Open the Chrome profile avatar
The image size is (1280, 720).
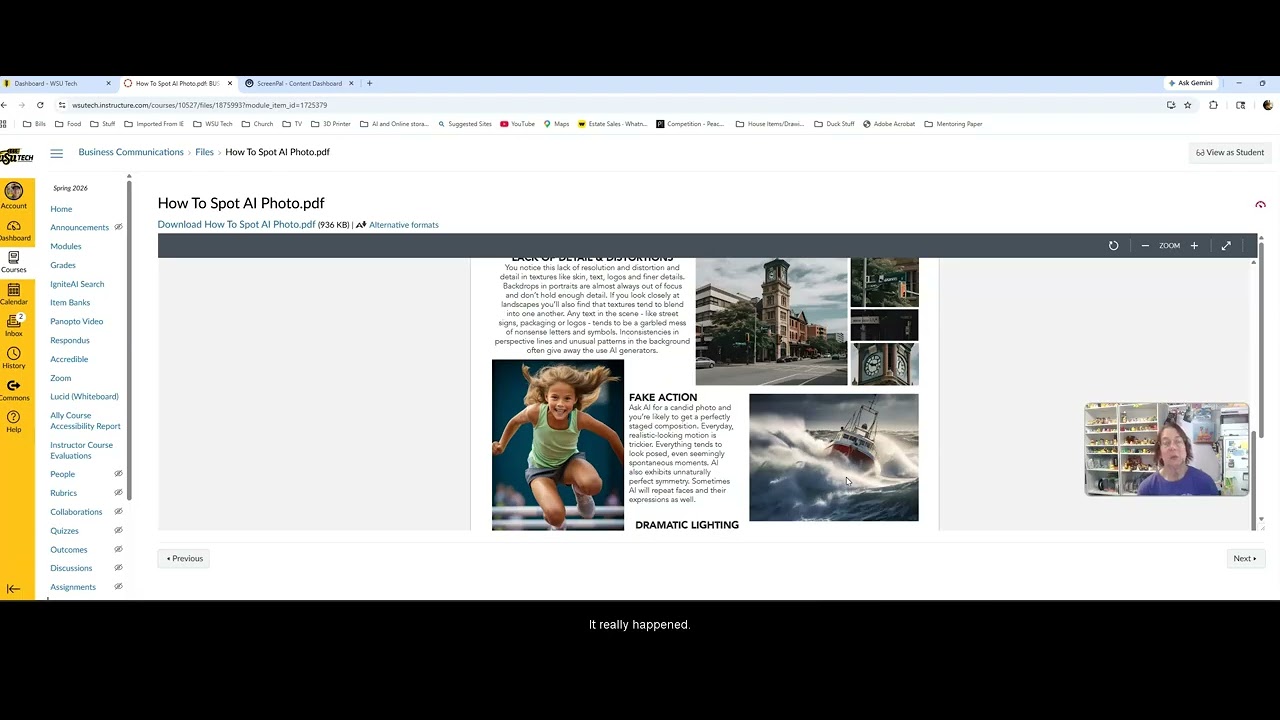[x=1268, y=105]
